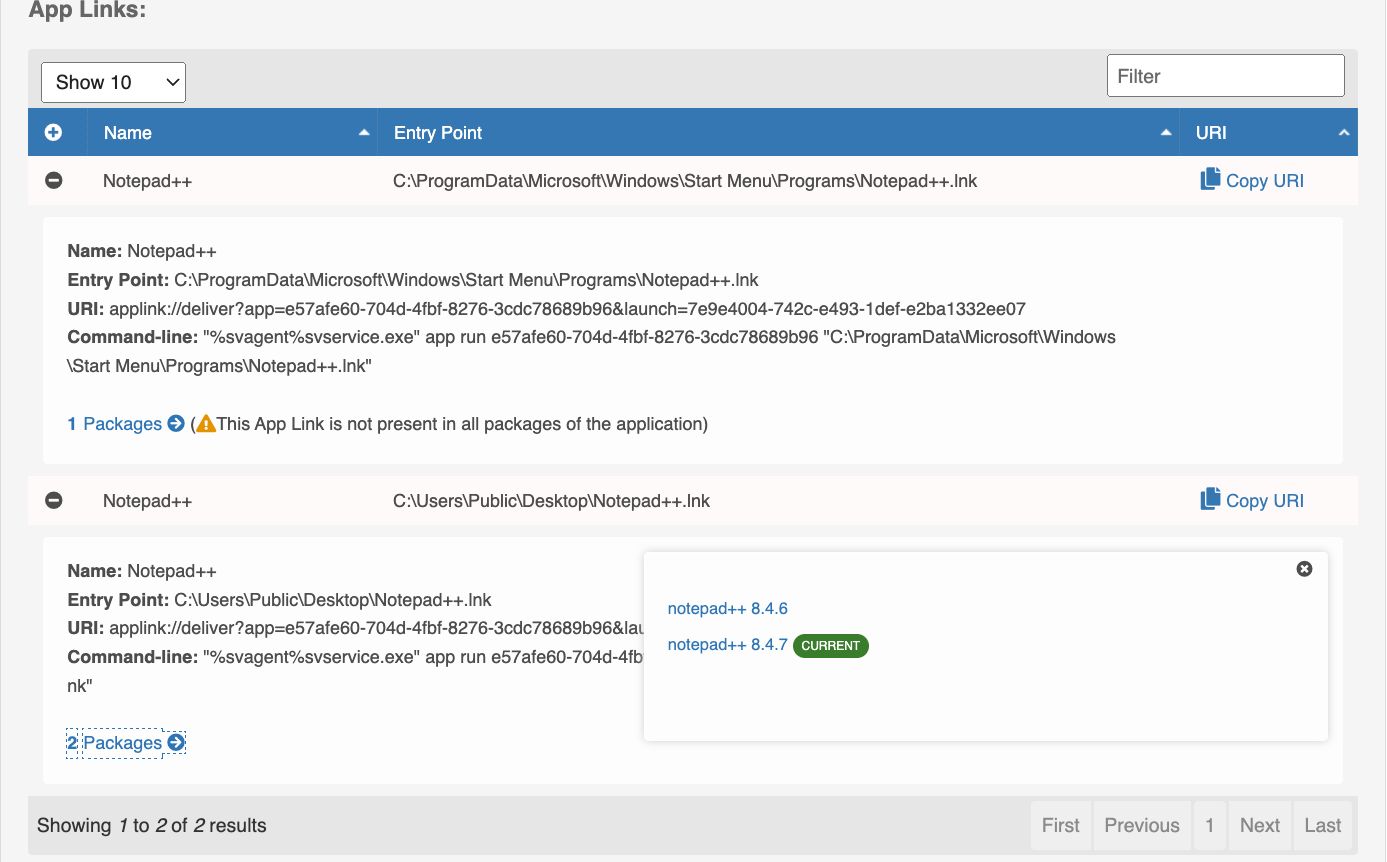Collapse the Public Desktop Notepad++ row
The height and width of the screenshot is (862, 1387).
(54, 500)
